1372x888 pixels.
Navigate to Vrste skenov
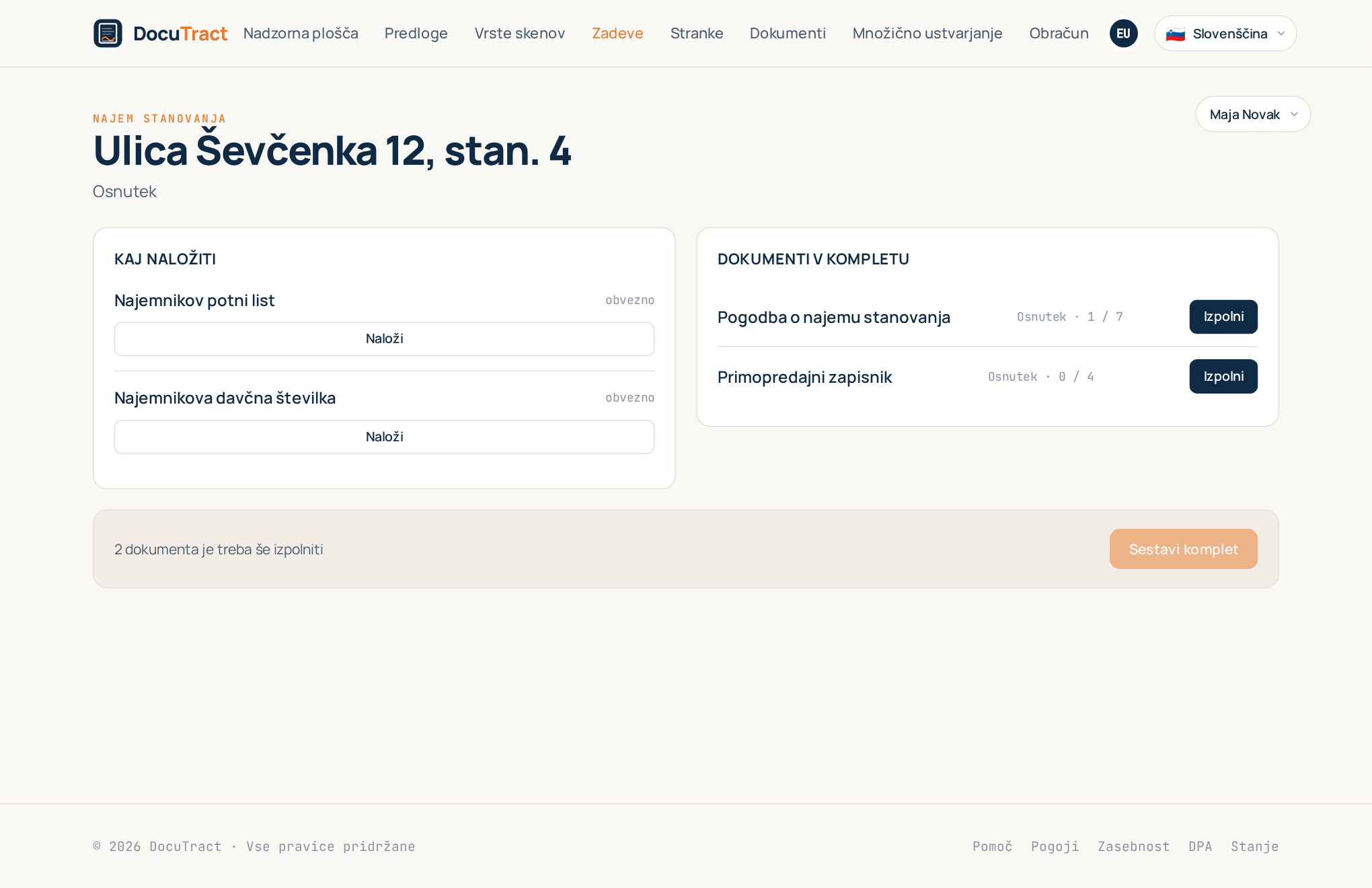520,34
